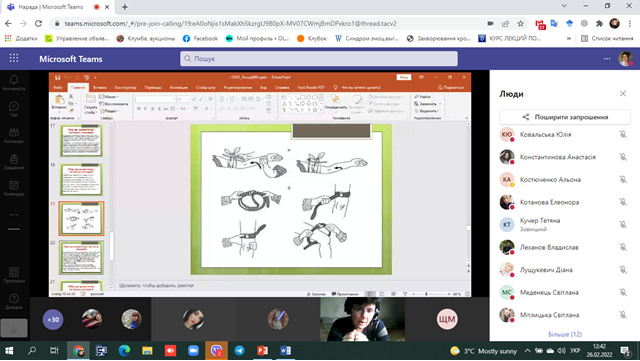Click the Переходы tab in shared PowerPoint
This screenshot has width=640, height=361.
point(153,87)
